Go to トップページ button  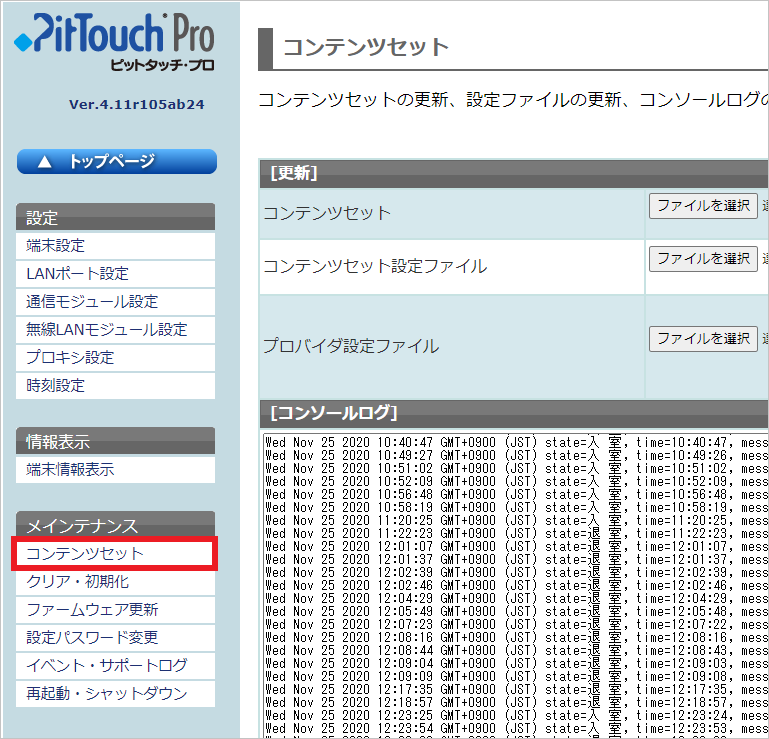pyautogui.click(x=116, y=161)
